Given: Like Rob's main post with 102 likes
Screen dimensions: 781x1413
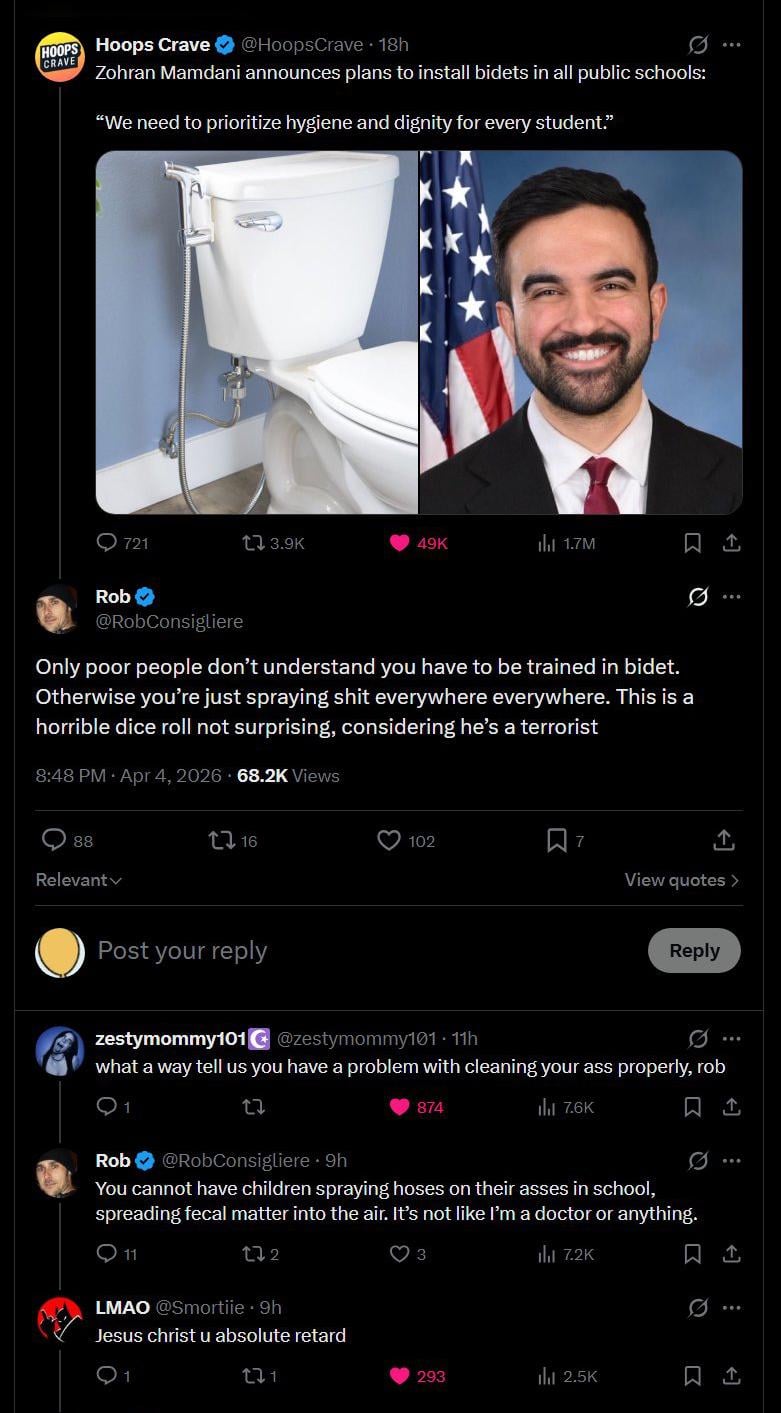Looking at the screenshot, I should tap(388, 841).
